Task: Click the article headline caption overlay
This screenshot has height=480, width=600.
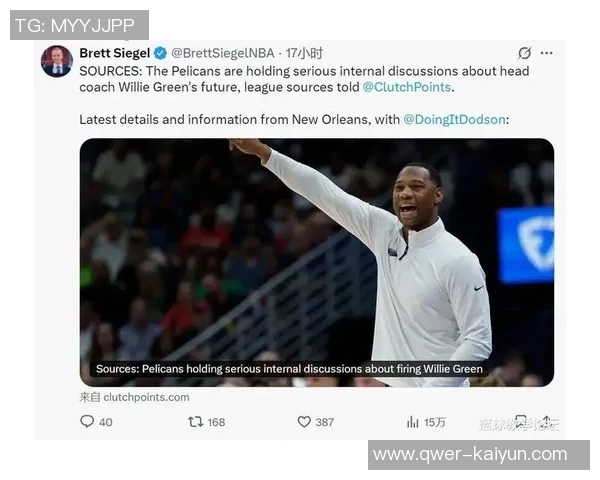Action: coord(289,369)
